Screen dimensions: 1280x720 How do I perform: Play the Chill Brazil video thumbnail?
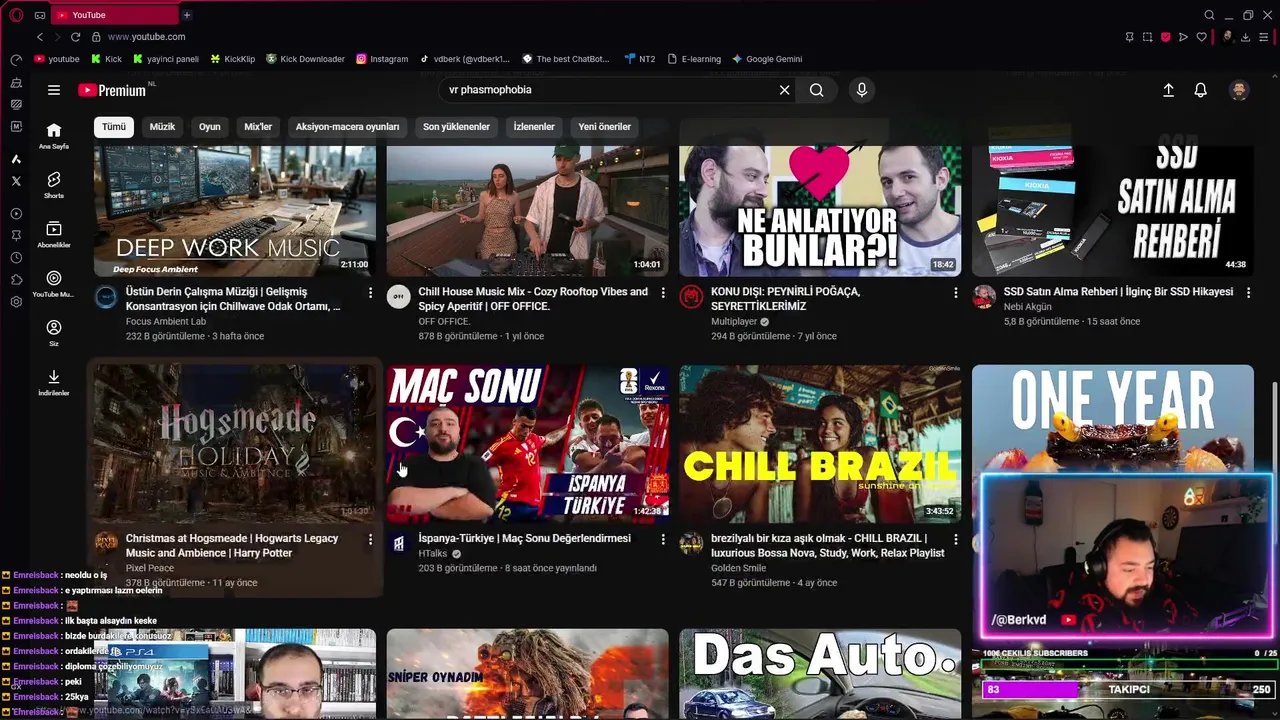(x=820, y=444)
